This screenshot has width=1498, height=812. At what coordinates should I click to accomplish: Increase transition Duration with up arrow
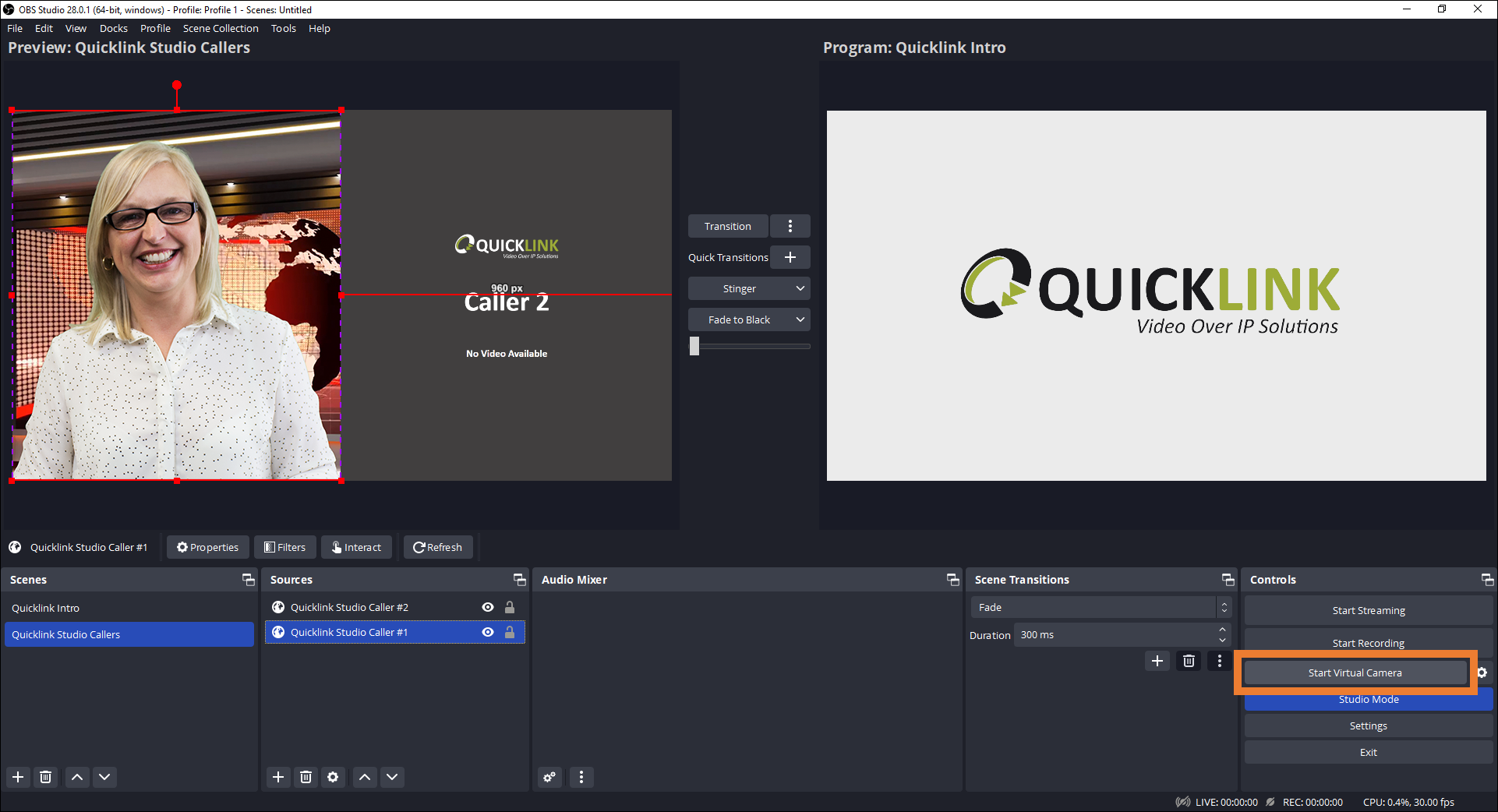(1222, 630)
